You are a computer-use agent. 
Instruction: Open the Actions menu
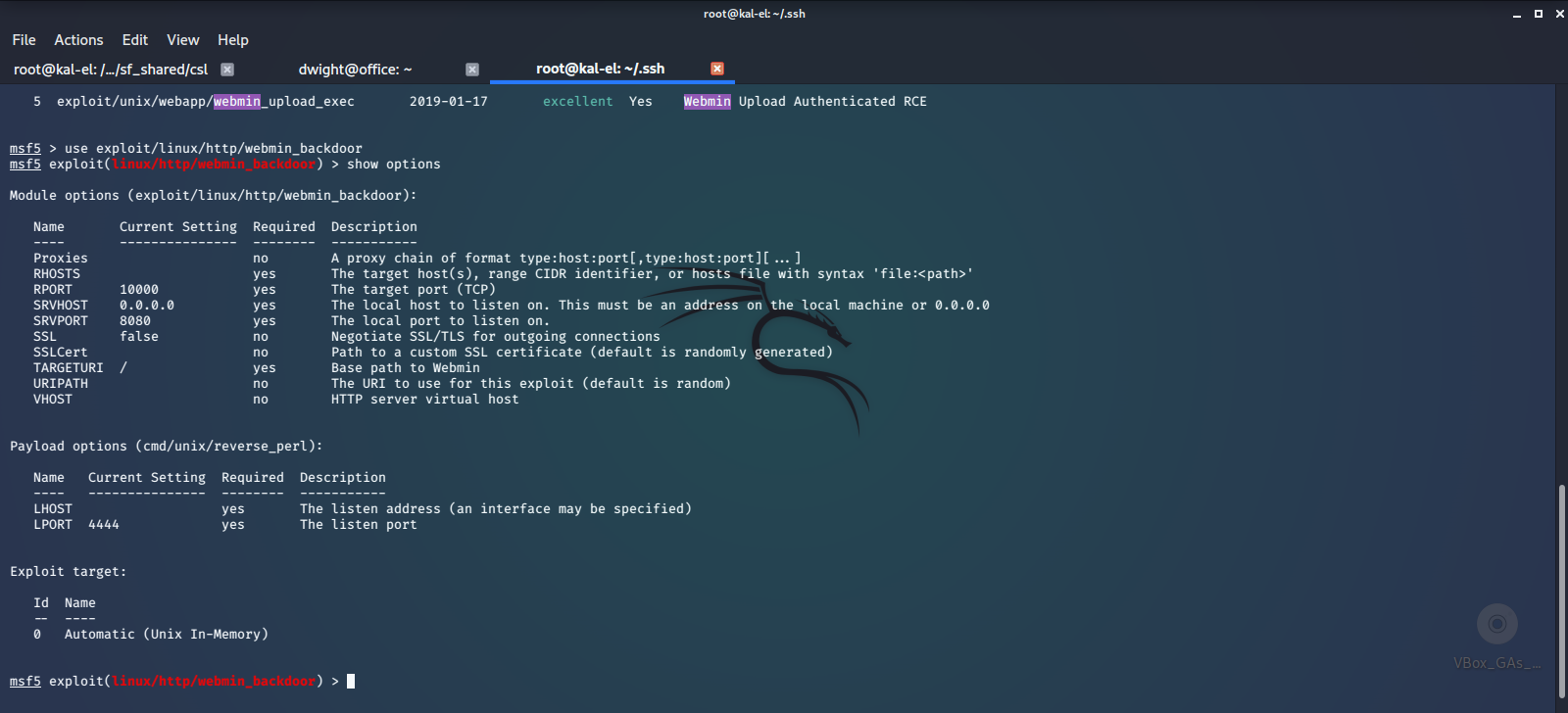[78, 40]
